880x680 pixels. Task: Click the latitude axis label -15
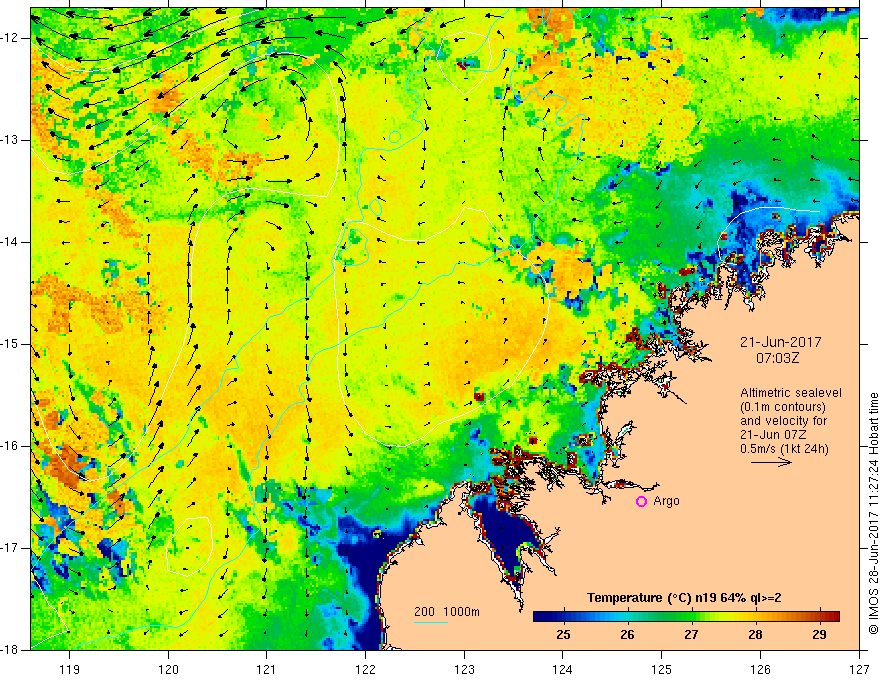[11, 344]
